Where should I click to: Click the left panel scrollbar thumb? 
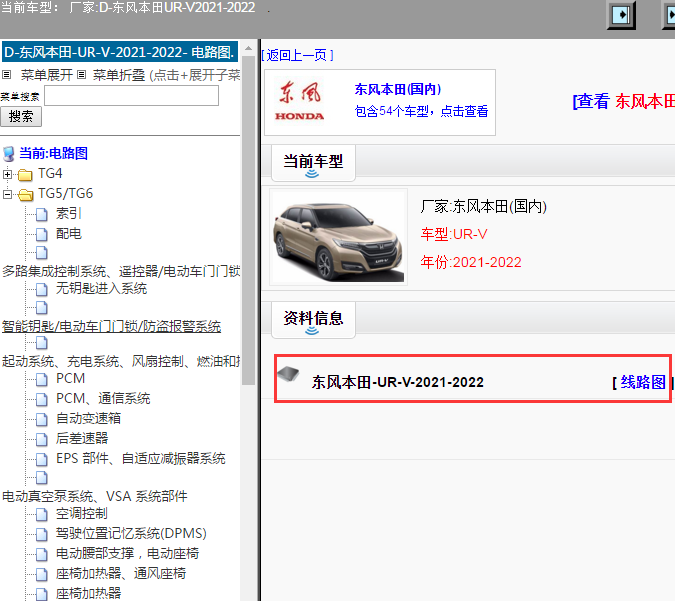coord(248,220)
